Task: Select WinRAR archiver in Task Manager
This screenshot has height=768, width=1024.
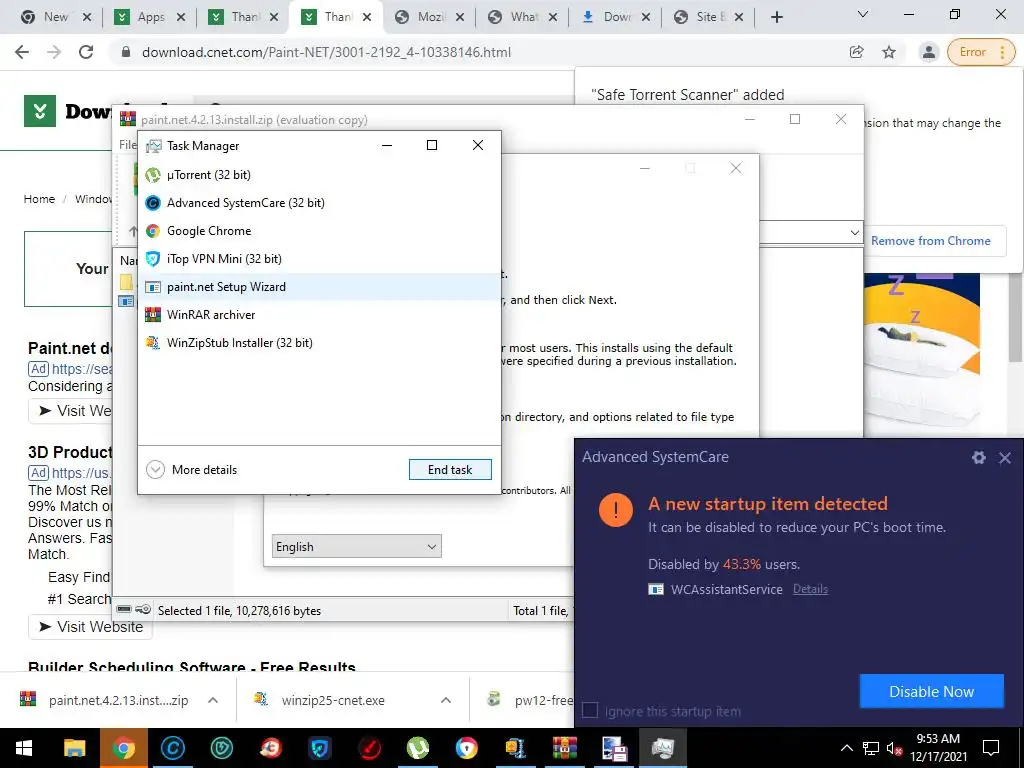Action: click(319, 315)
